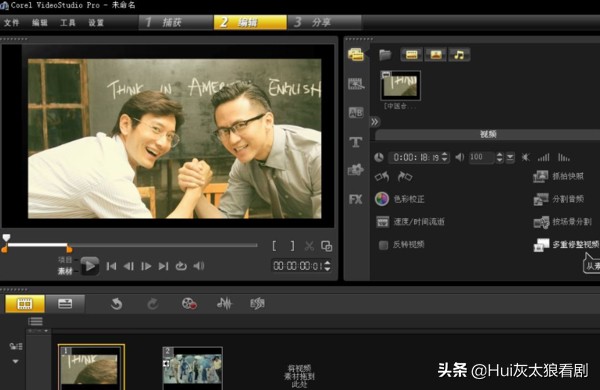600x390 pixels.
Task: Click the clip duration timecode field
Action: (x=416, y=157)
